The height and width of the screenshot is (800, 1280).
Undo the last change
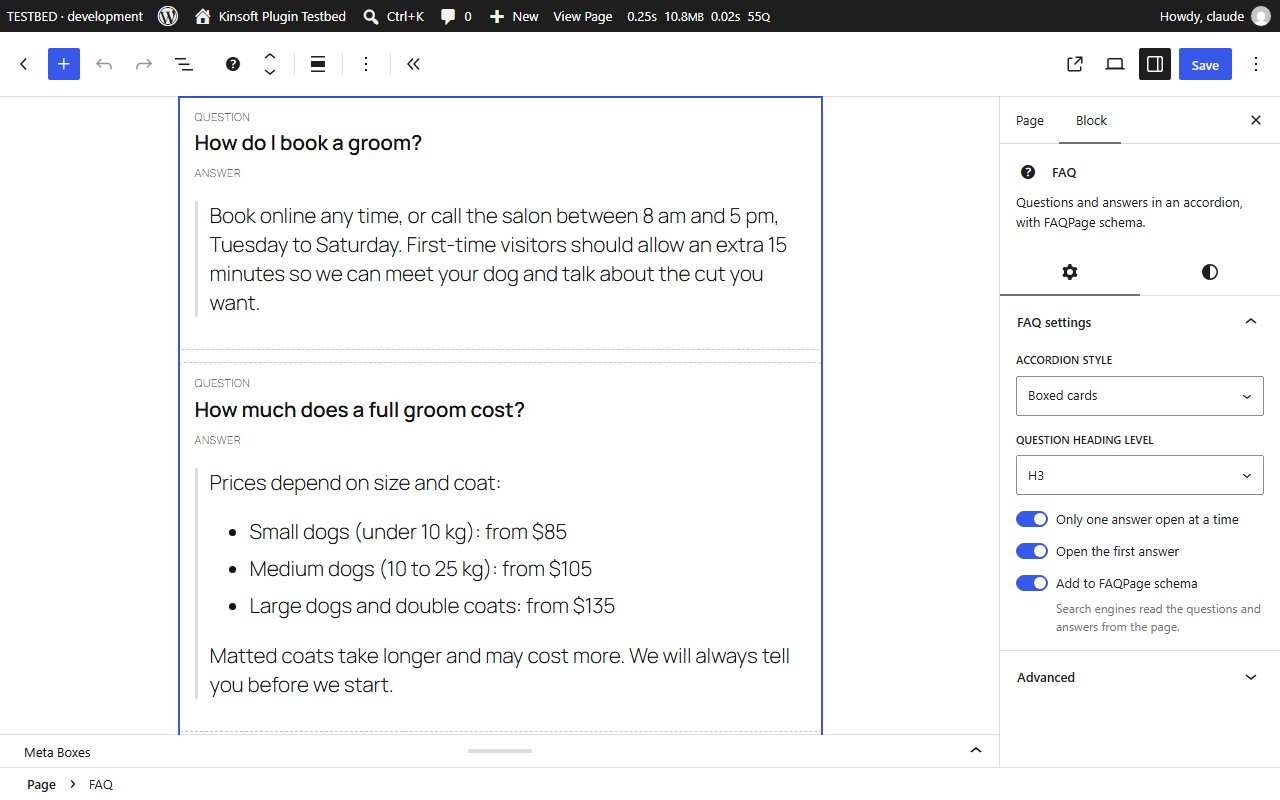click(x=104, y=64)
